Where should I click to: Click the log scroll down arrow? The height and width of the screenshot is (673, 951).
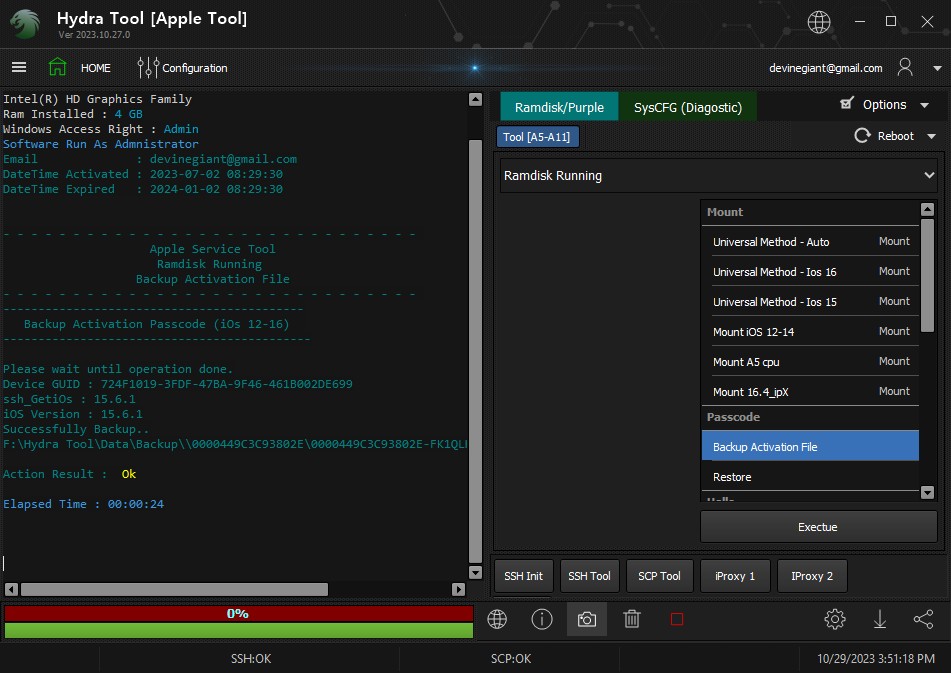(x=476, y=572)
